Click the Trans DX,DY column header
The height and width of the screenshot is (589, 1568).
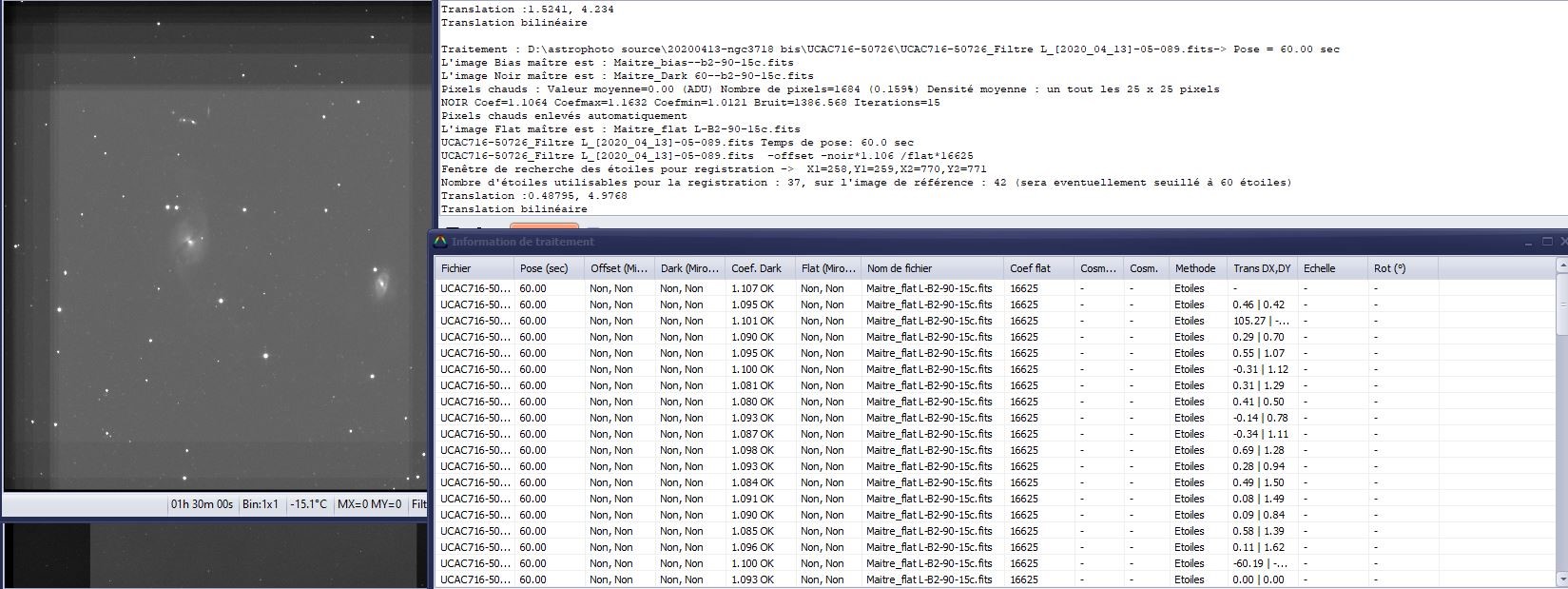click(x=1261, y=268)
